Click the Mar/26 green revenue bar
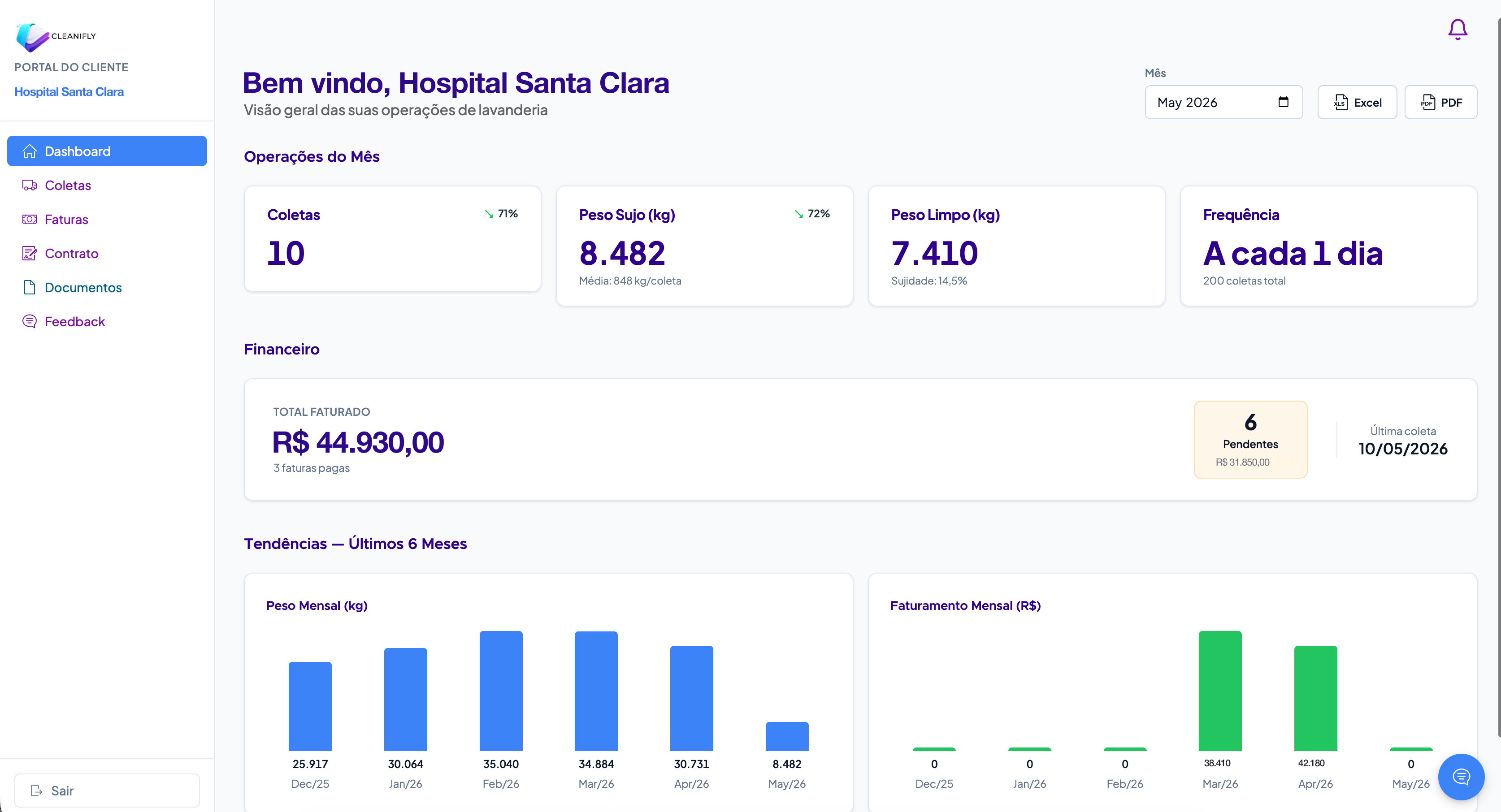Image resolution: width=1501 pixels, height=812 pixels. 1220,691
